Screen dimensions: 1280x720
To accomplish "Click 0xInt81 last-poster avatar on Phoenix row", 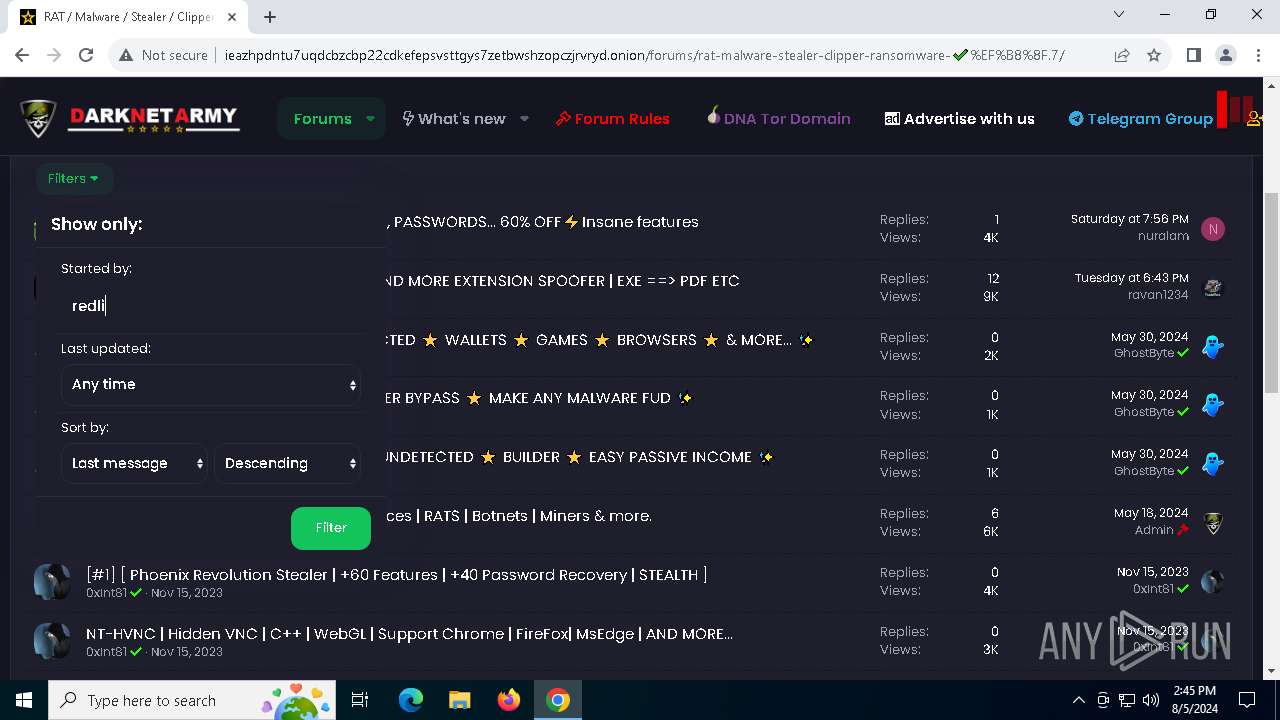I will (x=1213, y=582).
